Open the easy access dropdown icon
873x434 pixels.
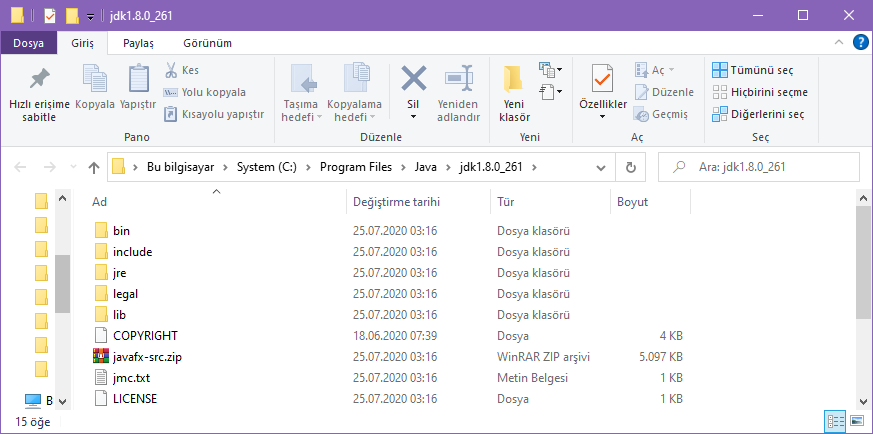pos(551,91)
